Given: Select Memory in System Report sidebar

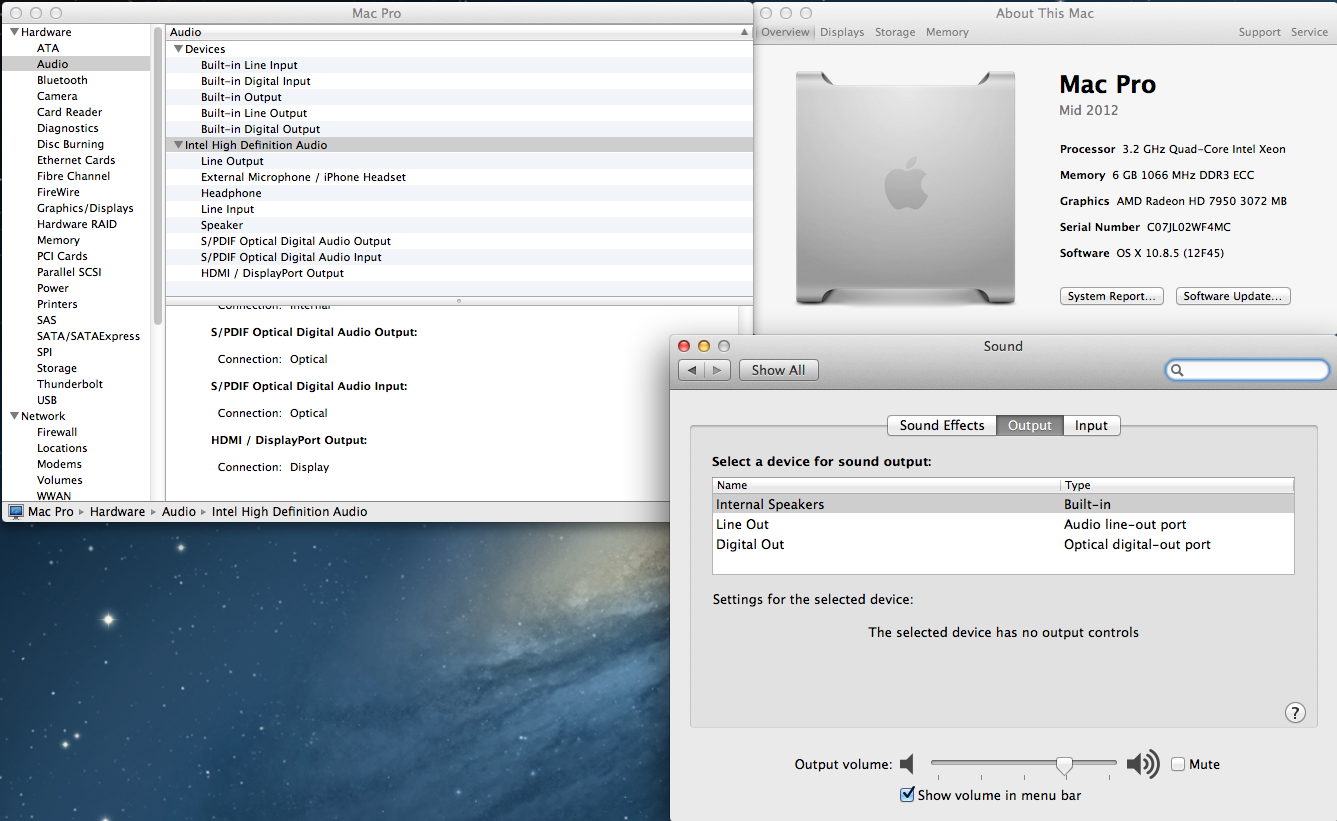Looking at the screenshot, I should 58,240.
